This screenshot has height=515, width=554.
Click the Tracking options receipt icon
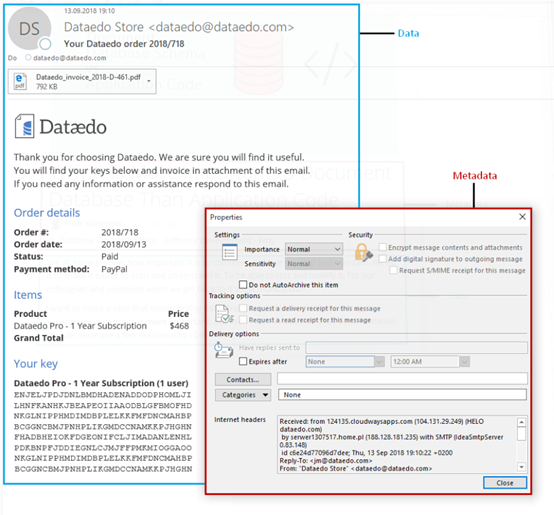click(x=224, y=314)
